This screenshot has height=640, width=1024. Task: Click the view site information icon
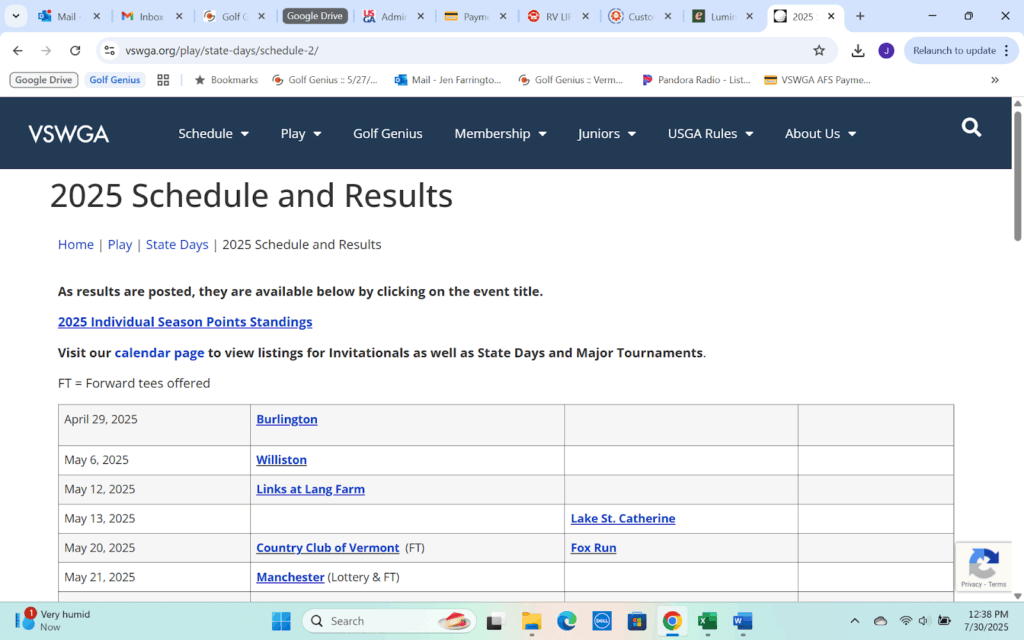109,51
